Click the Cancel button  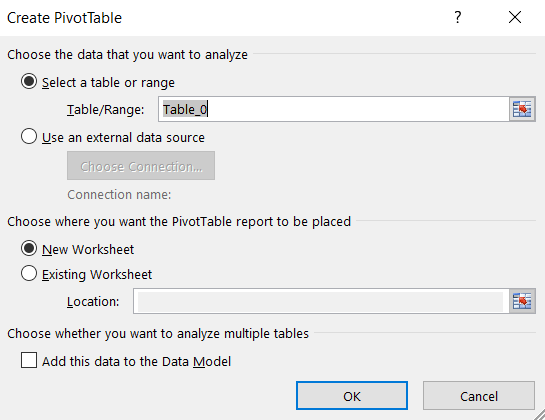pyautogui.click(x=479, y=396)
